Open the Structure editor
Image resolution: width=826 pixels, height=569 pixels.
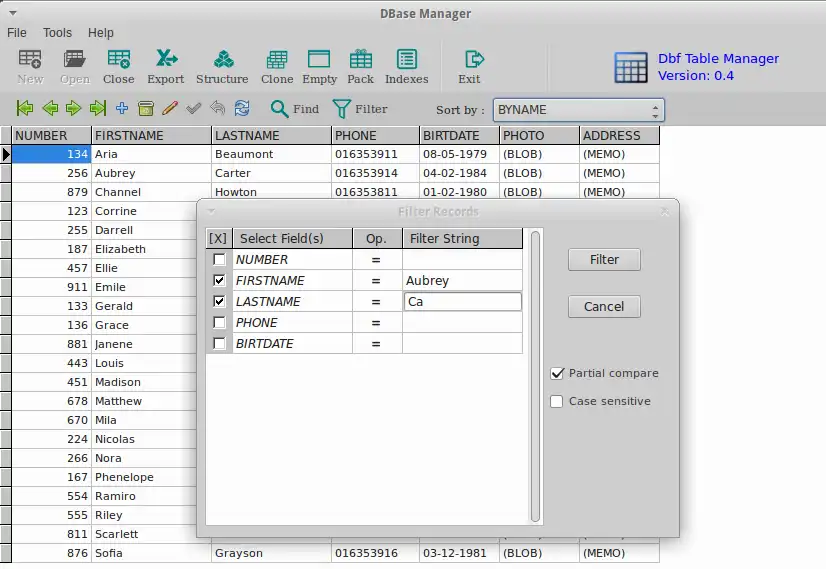[x=222, y=67]
